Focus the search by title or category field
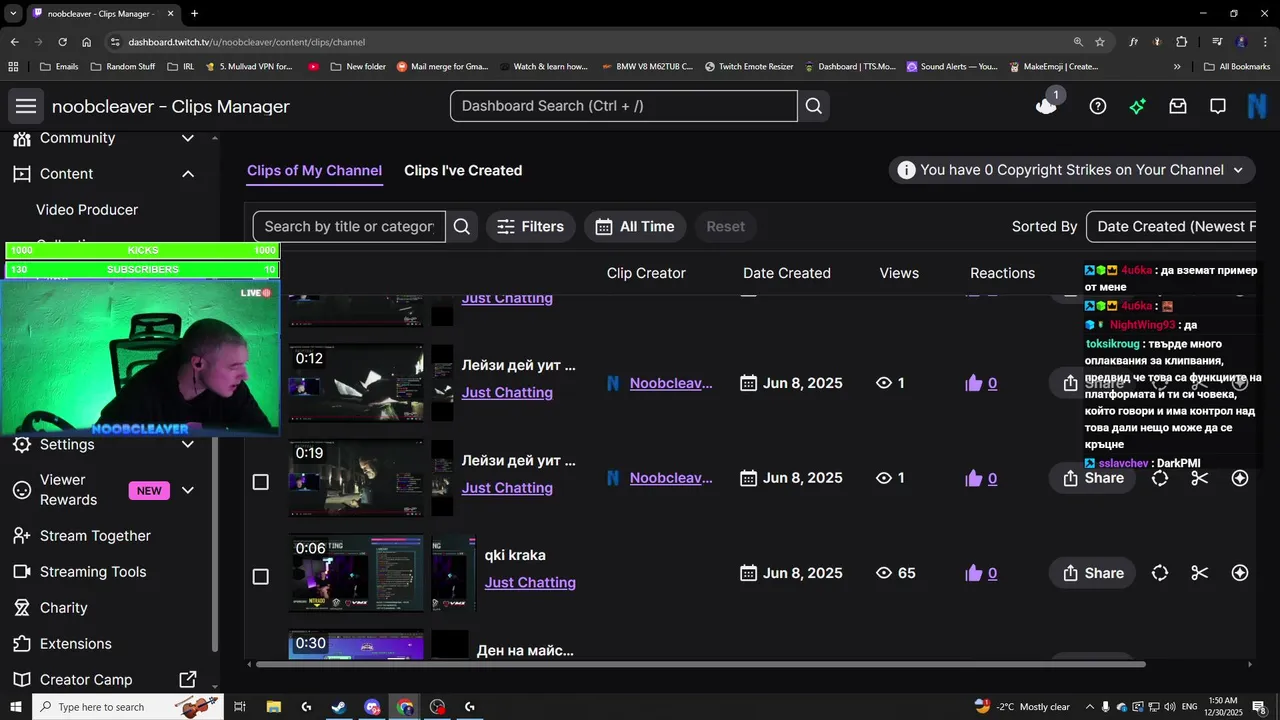 pyautogui.click(x=349, y=227)
